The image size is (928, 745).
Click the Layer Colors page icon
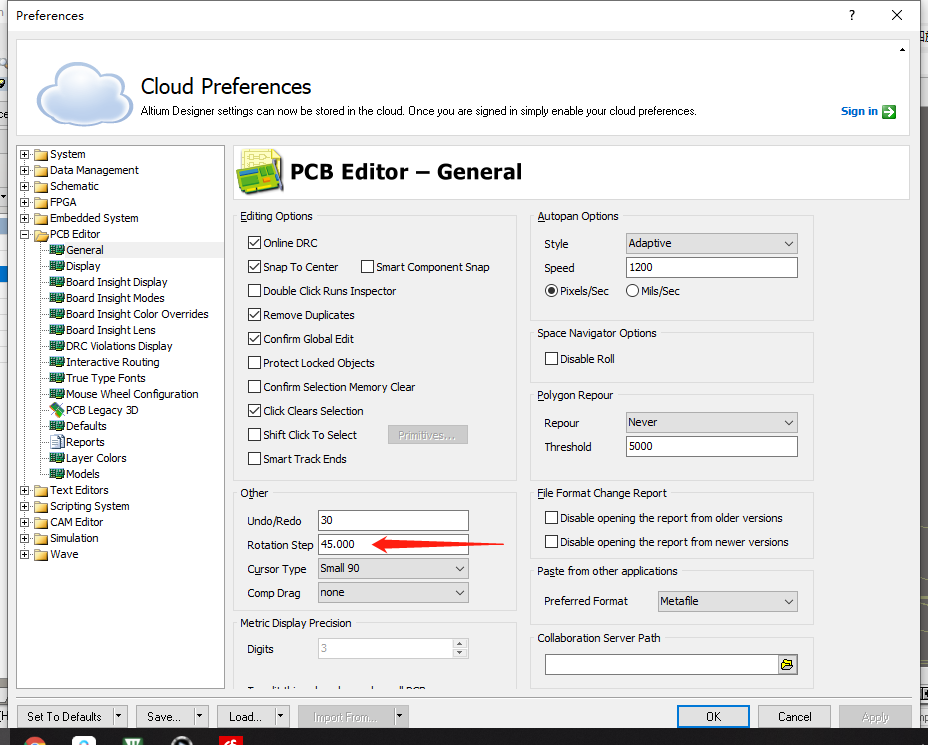click(x=57, y=457)
